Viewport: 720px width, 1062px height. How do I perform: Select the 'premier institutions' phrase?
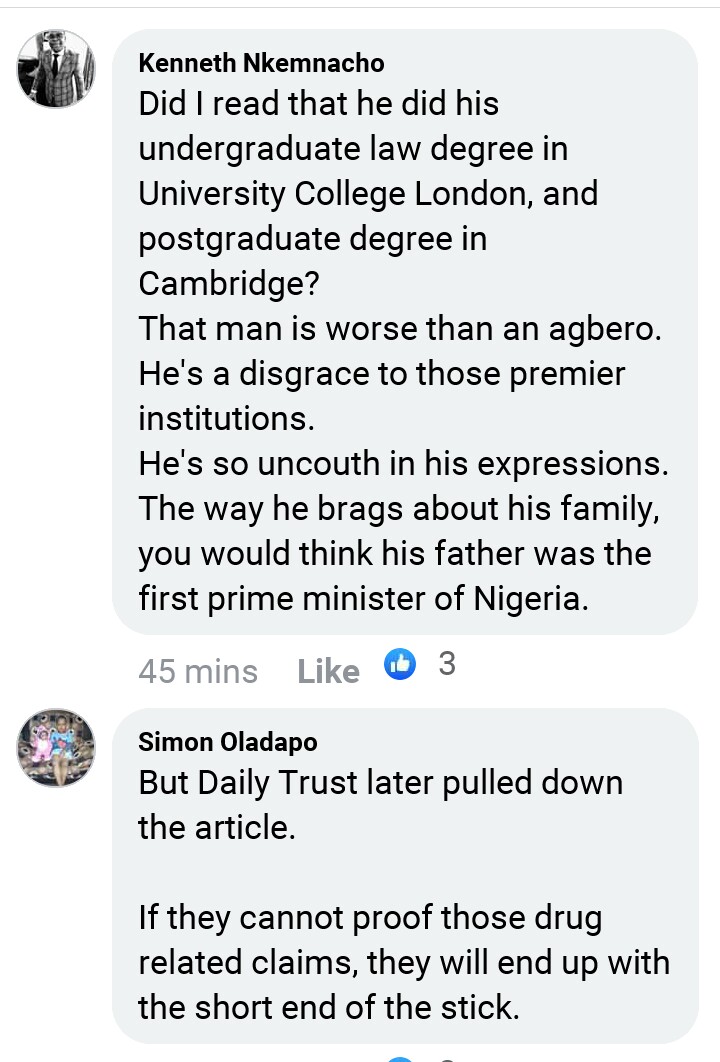[380, 395]
